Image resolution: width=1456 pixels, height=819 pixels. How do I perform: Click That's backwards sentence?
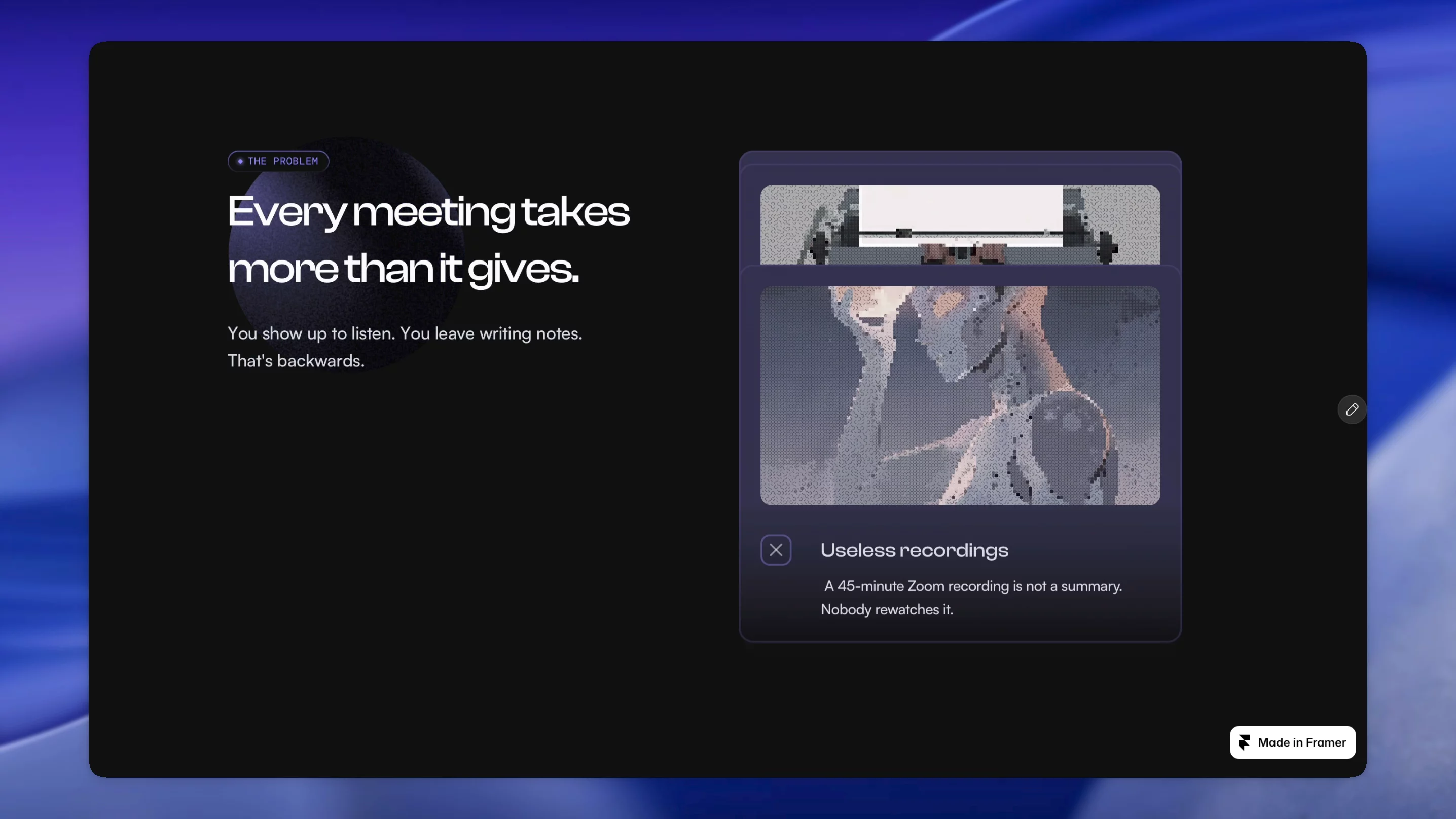[296, 361]
